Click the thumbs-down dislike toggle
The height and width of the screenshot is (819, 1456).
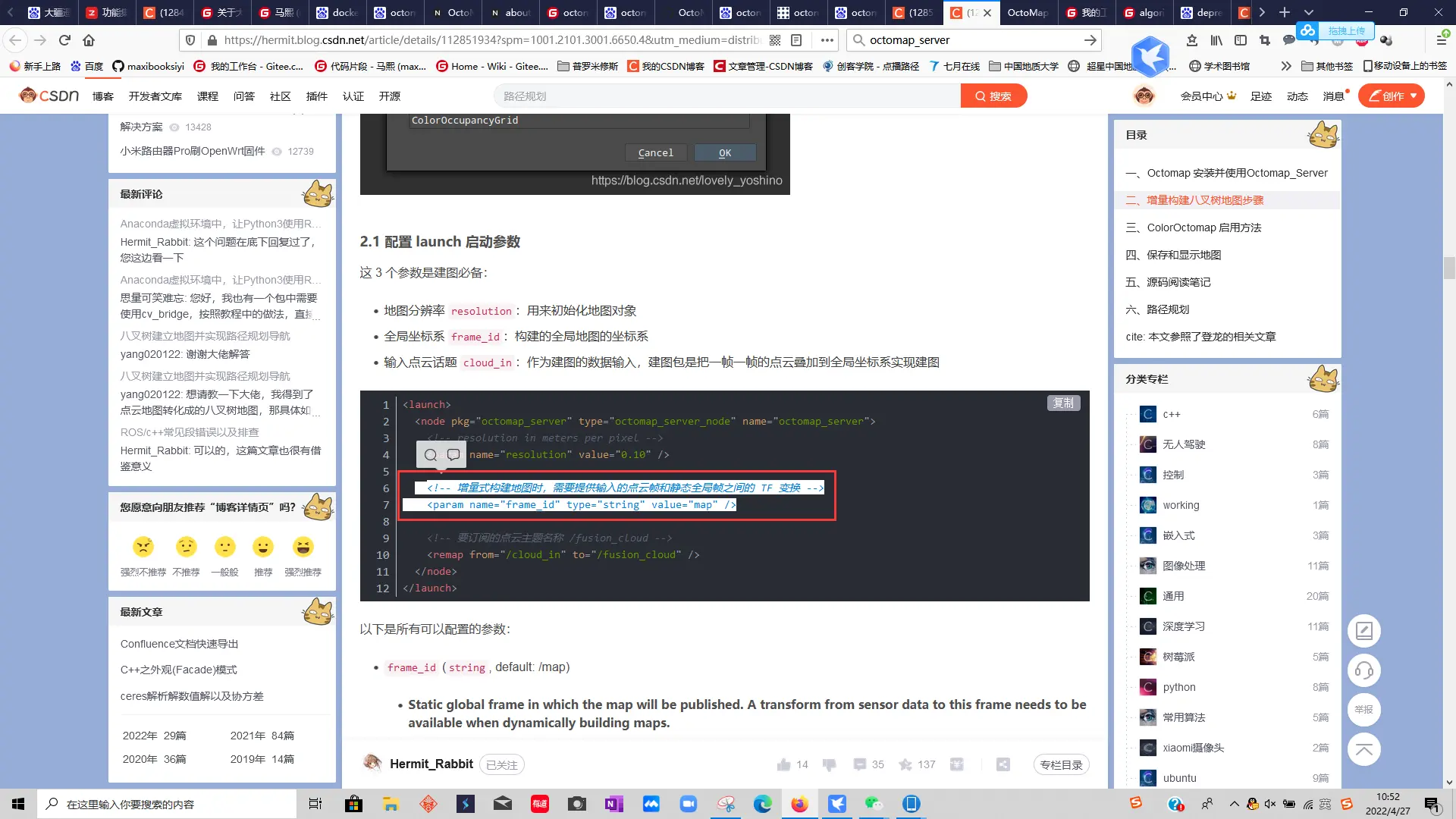point(829,764)
